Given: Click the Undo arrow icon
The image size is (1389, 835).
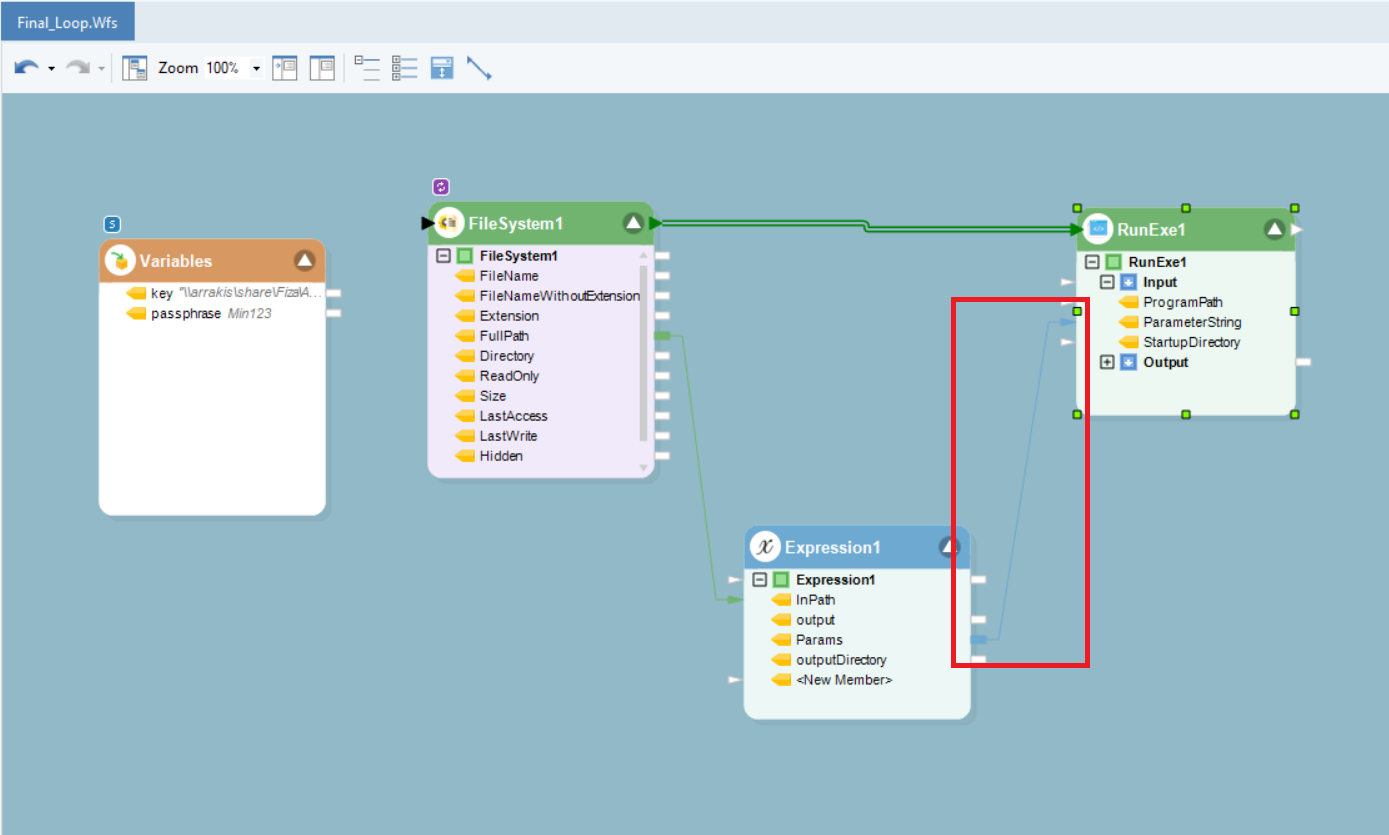Looking at the screenshot, I should (26, 68).
